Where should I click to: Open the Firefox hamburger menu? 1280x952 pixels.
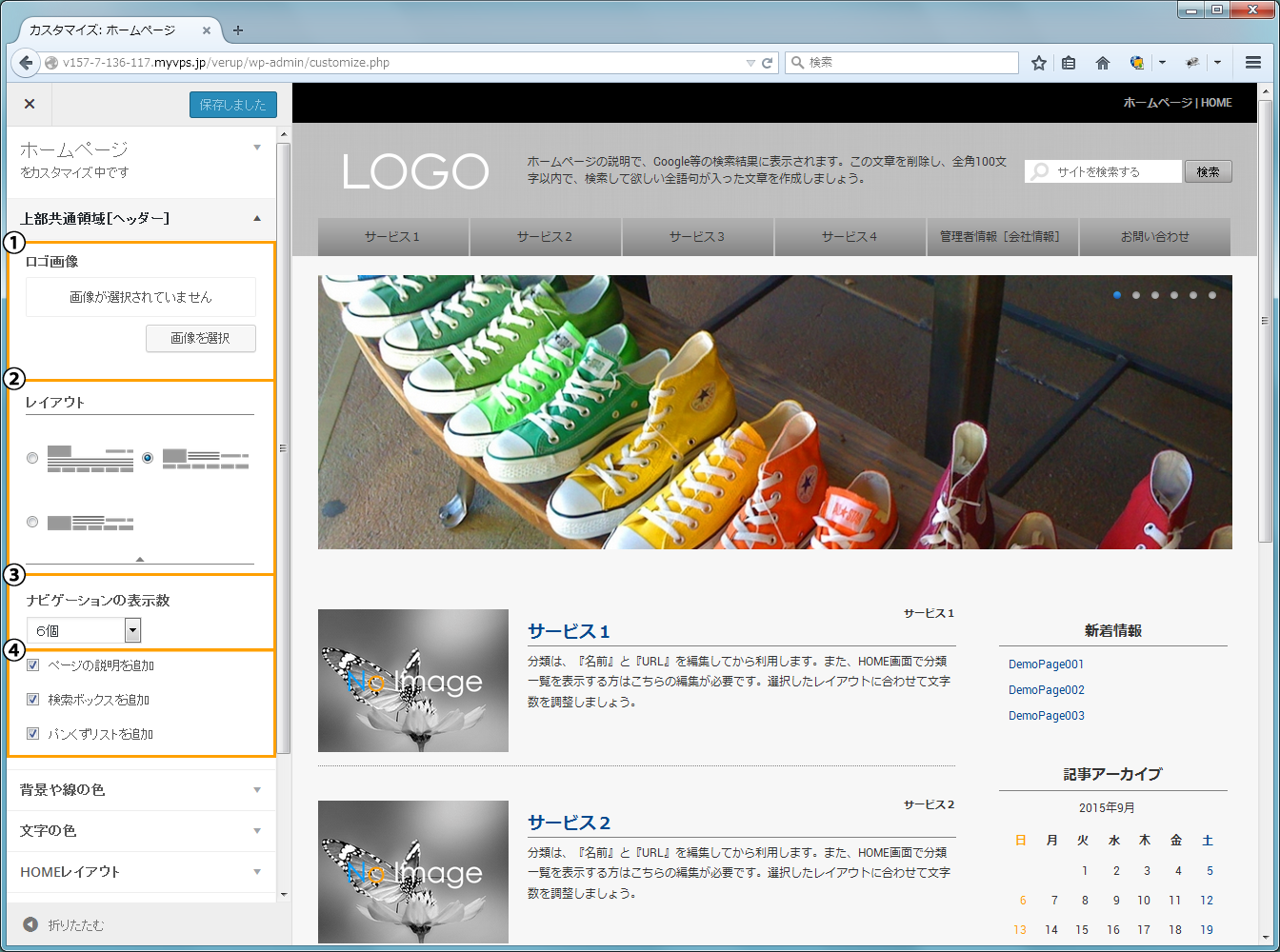[x=1253, y=63]
